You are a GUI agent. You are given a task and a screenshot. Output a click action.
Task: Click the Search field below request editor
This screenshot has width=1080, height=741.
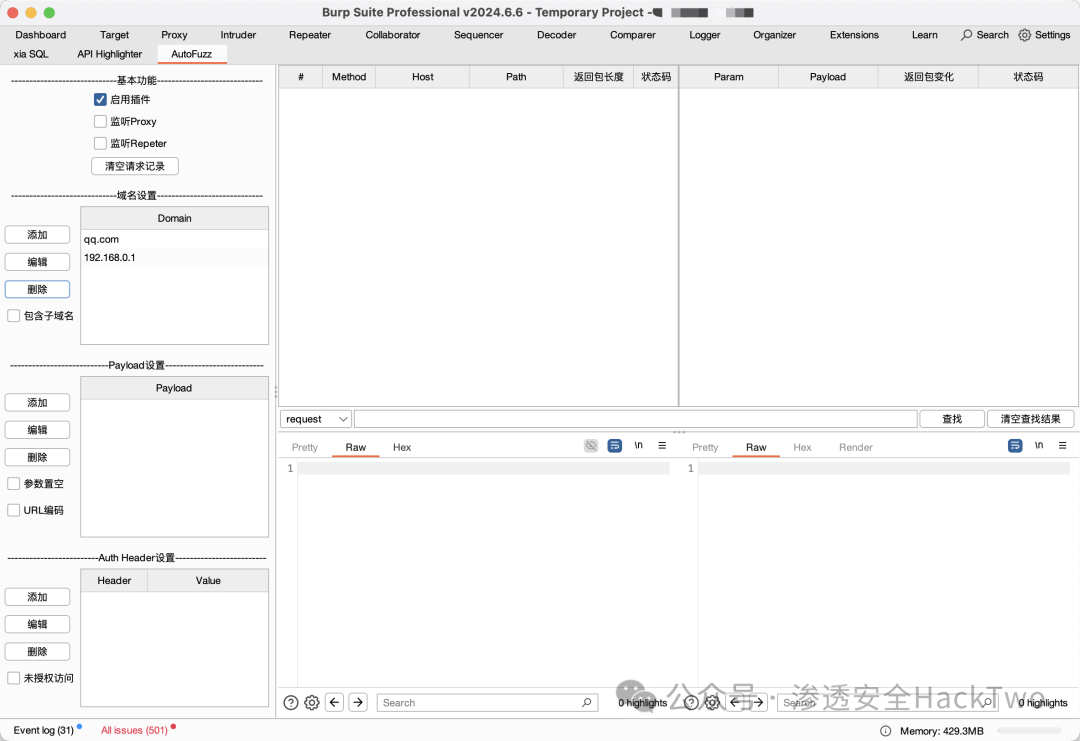click(x=487, y=702)
